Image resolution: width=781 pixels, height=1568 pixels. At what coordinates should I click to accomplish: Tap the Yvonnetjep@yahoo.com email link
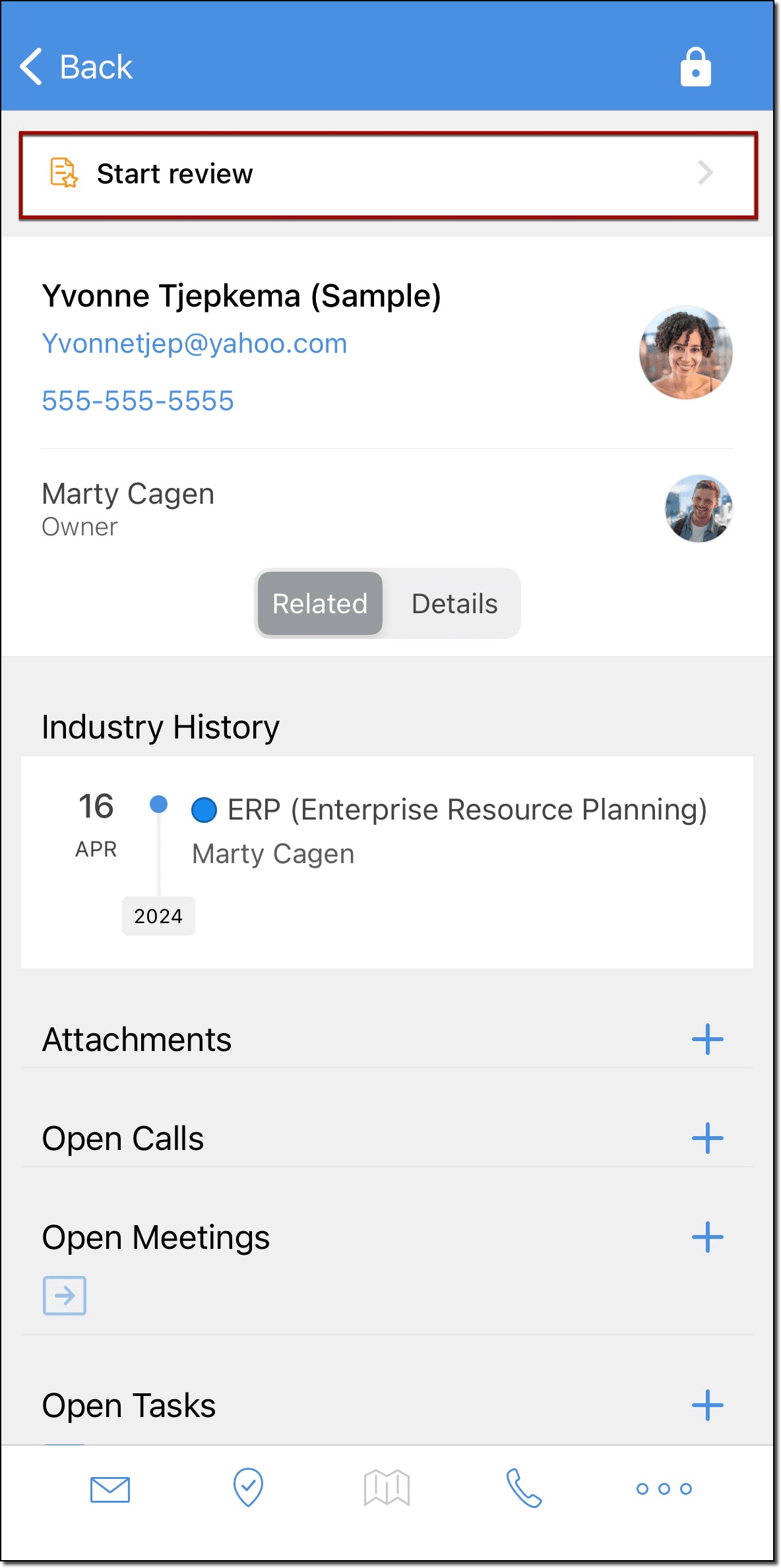195,344
